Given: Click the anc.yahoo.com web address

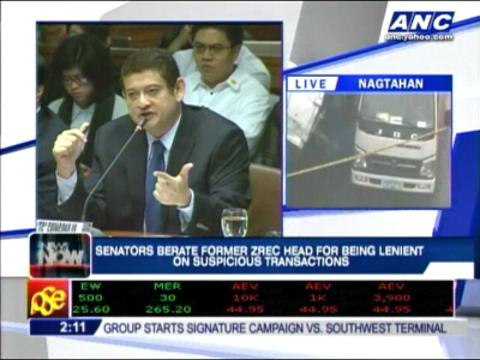Looking at the screenshot, I should coord(419,37).
